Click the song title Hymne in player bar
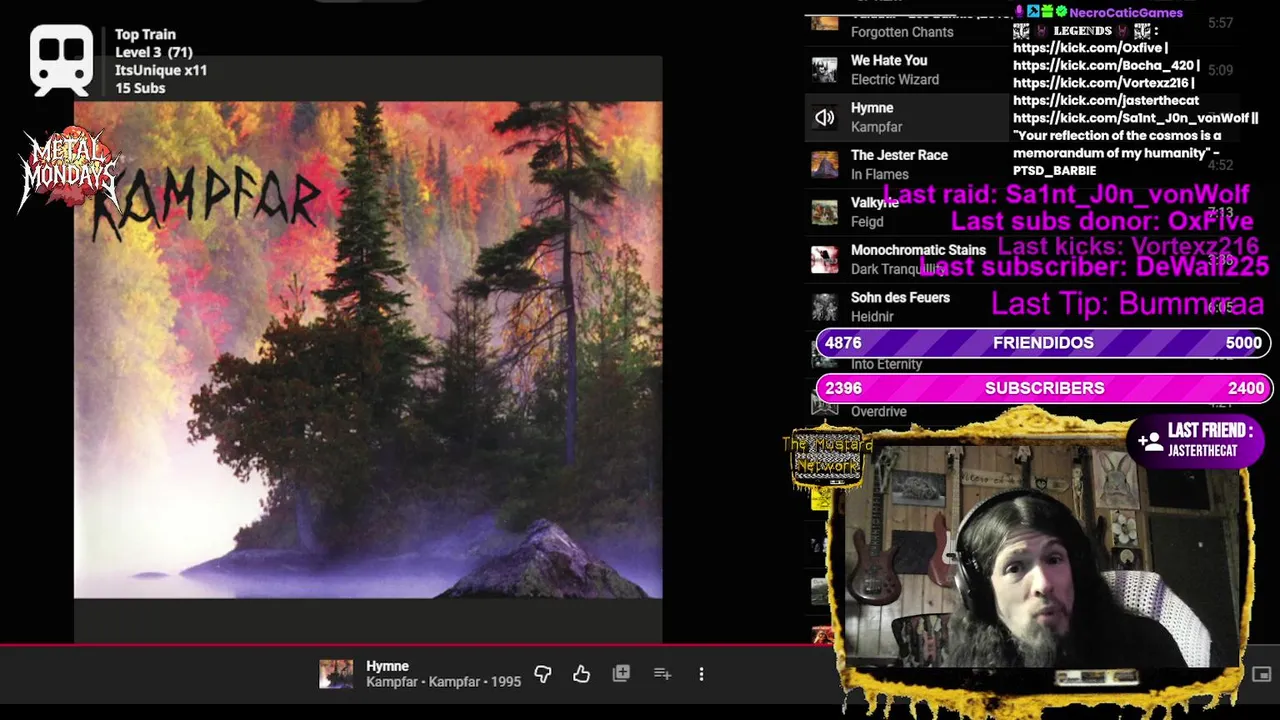The height and width of the screenshot is (720, 1280). (387, 666)
